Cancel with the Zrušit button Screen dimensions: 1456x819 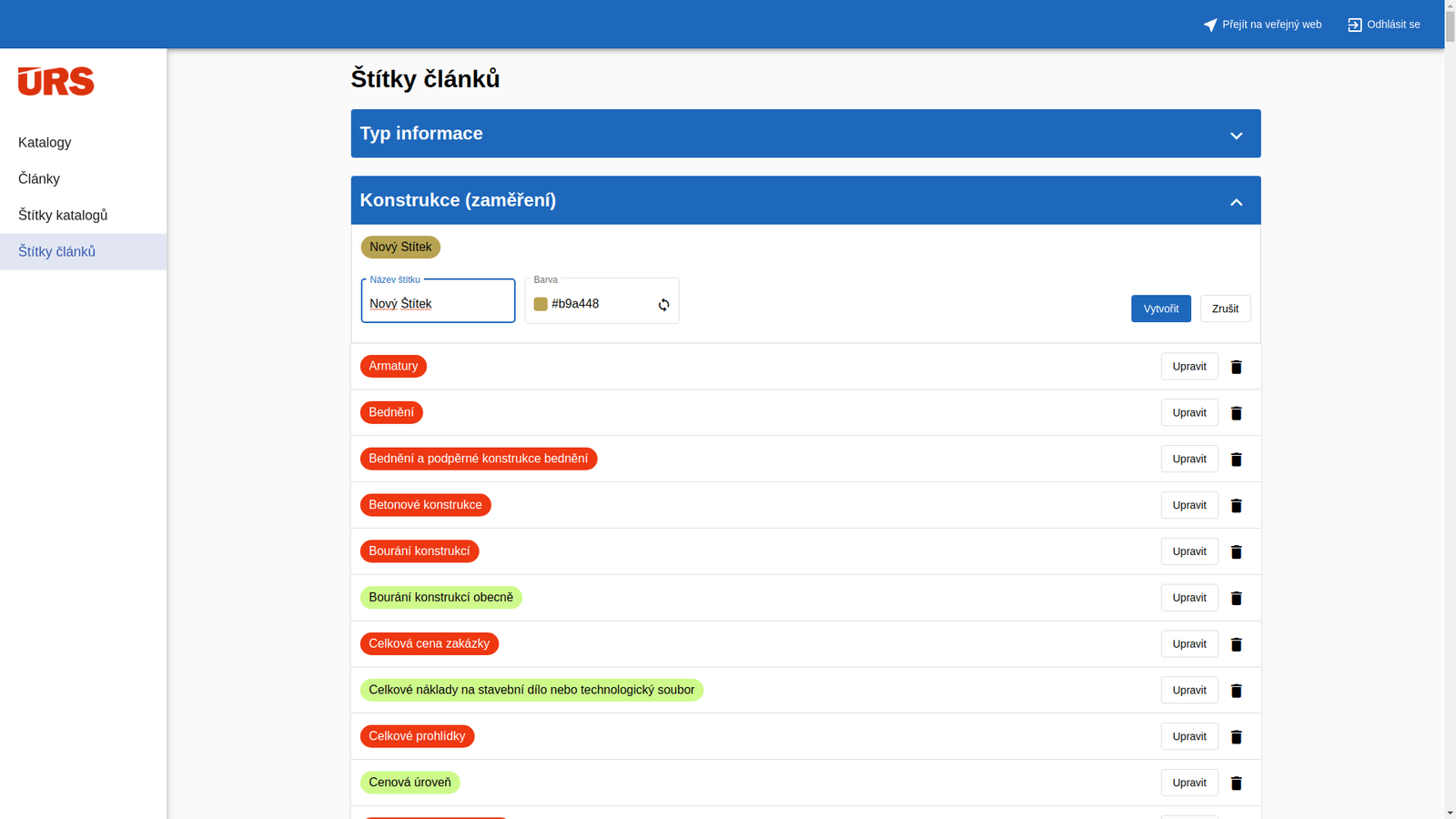pos(1225,308)
